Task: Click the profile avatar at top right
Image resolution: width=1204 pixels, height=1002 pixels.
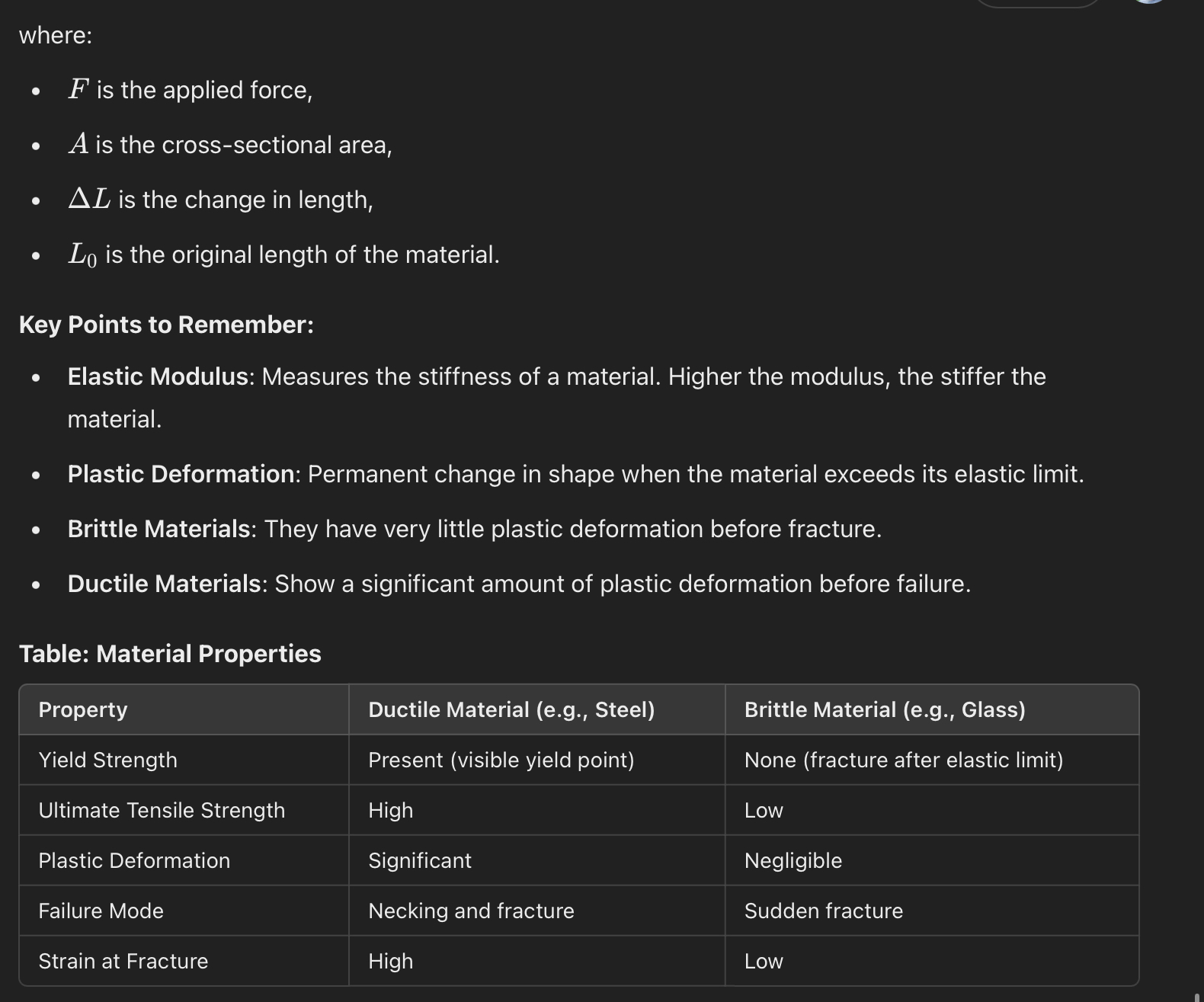Action: (1149, 2)
